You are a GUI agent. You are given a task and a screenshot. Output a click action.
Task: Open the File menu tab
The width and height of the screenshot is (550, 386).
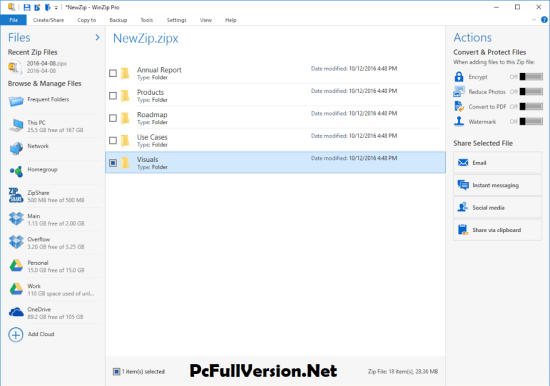coord(13,20)
